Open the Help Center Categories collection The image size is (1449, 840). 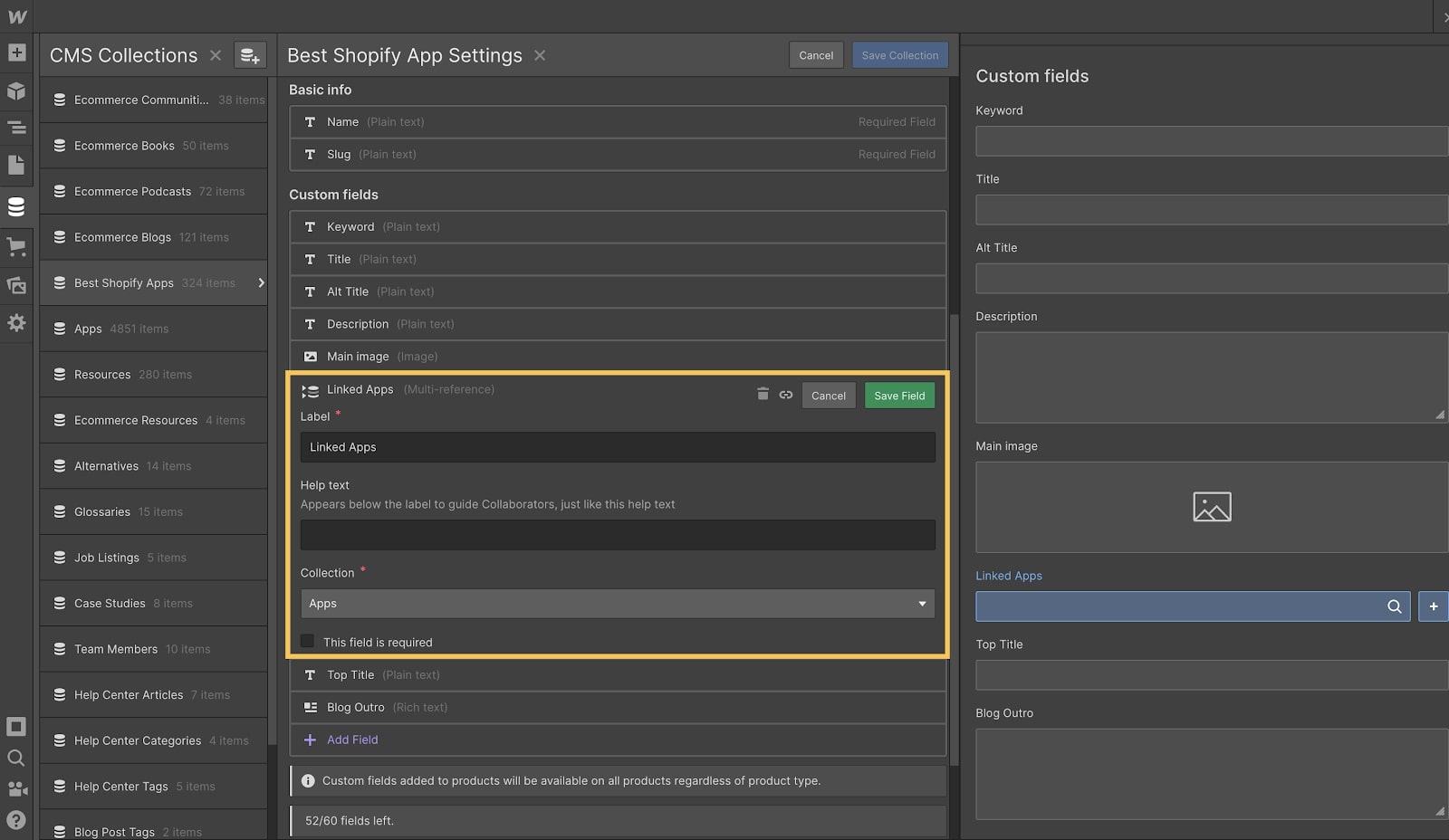pyautogui.click(x=154, y=740)
